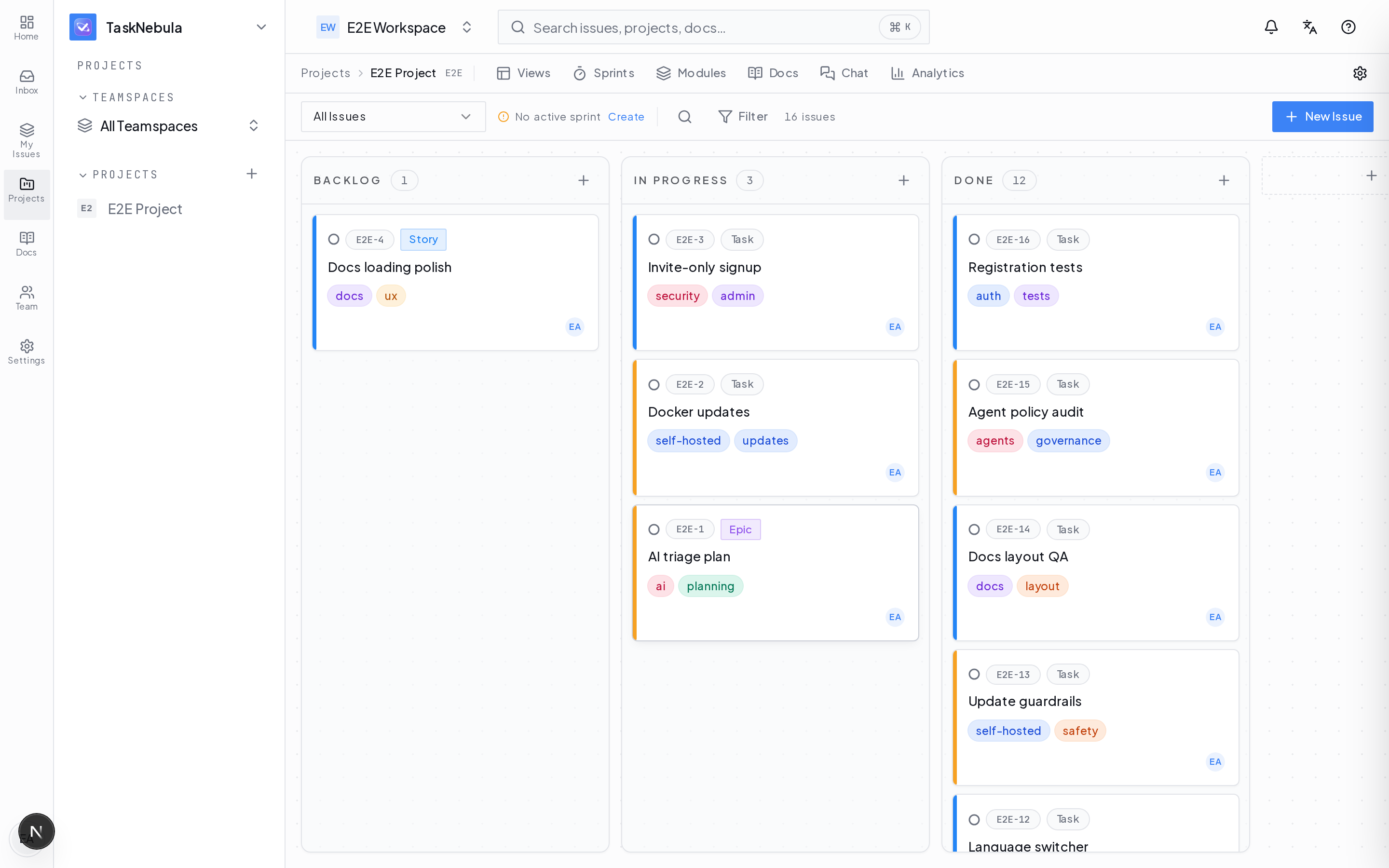Toggle status circle on E2E-4 card
This screenshot has height=868, width=1389.
(333, 239)
